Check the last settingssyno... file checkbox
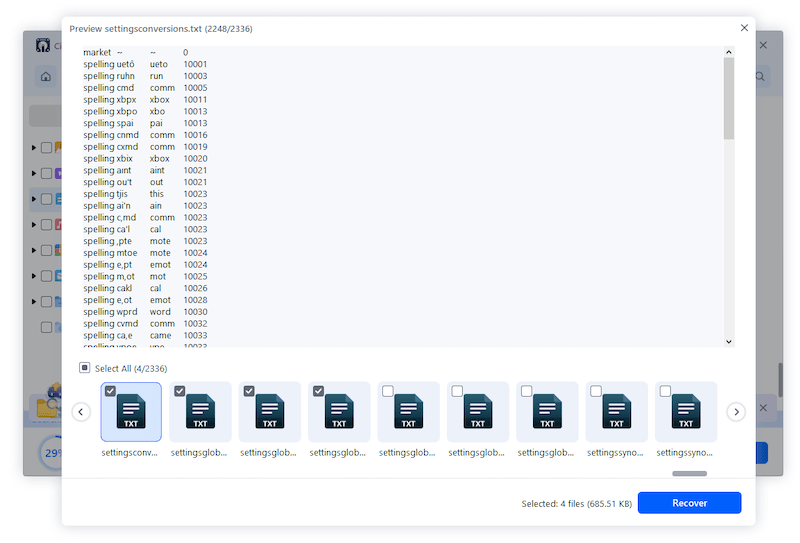 point(665,391)
